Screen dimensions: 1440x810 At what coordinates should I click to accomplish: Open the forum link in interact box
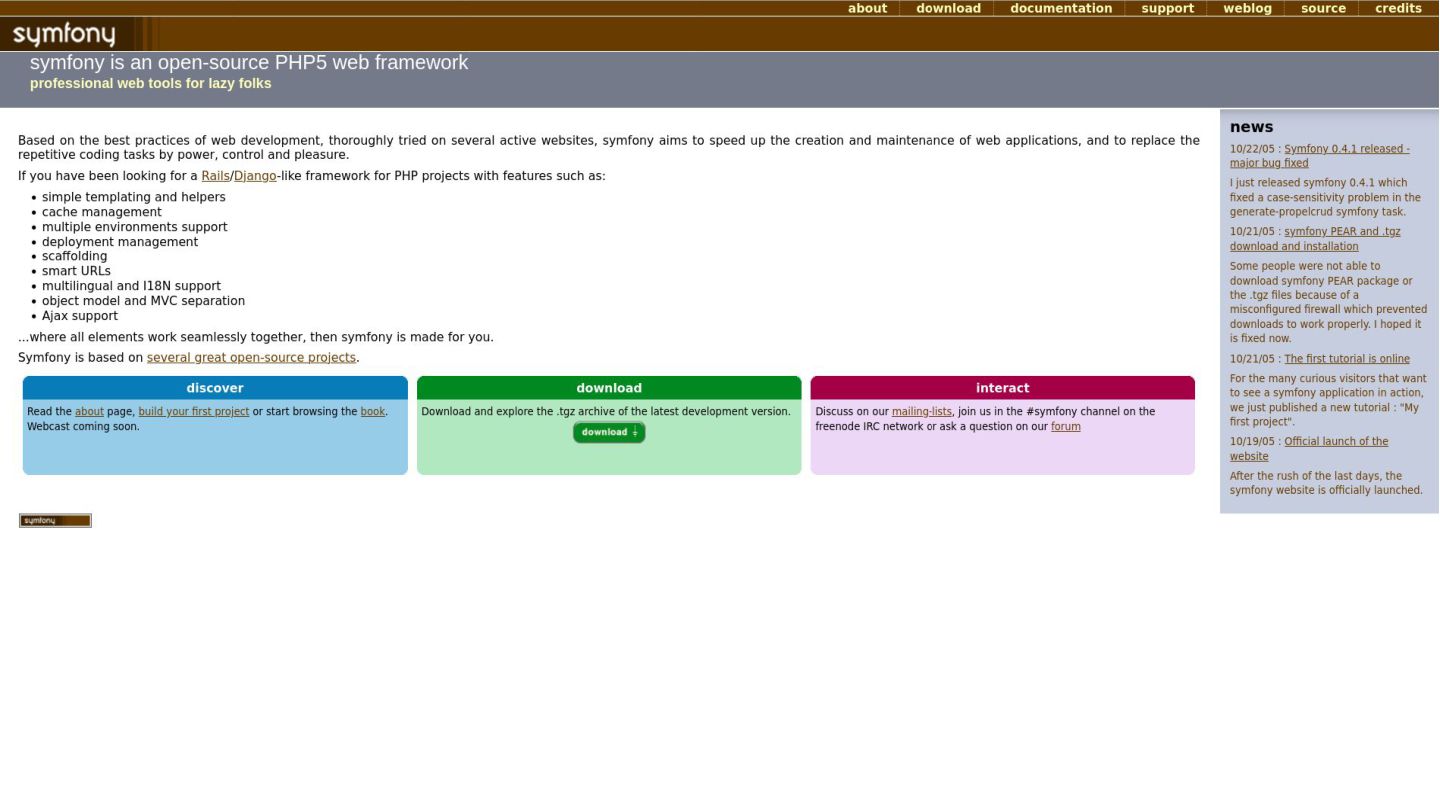tap(1065, 427)
